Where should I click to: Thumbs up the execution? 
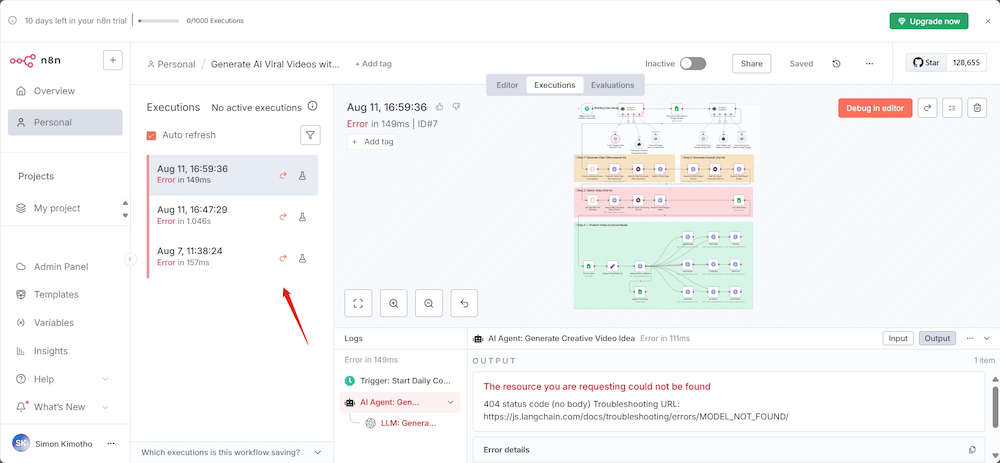(x=439, y=107)
